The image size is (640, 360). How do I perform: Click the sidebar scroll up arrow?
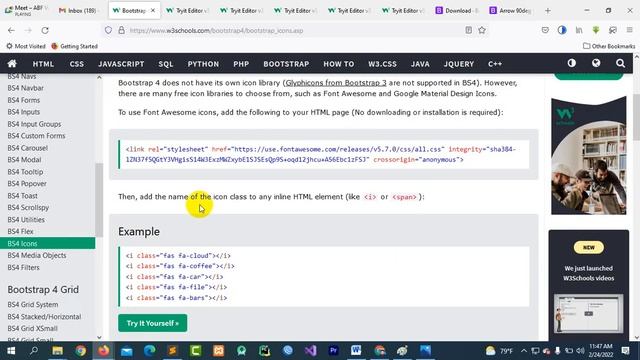[99, 77]
